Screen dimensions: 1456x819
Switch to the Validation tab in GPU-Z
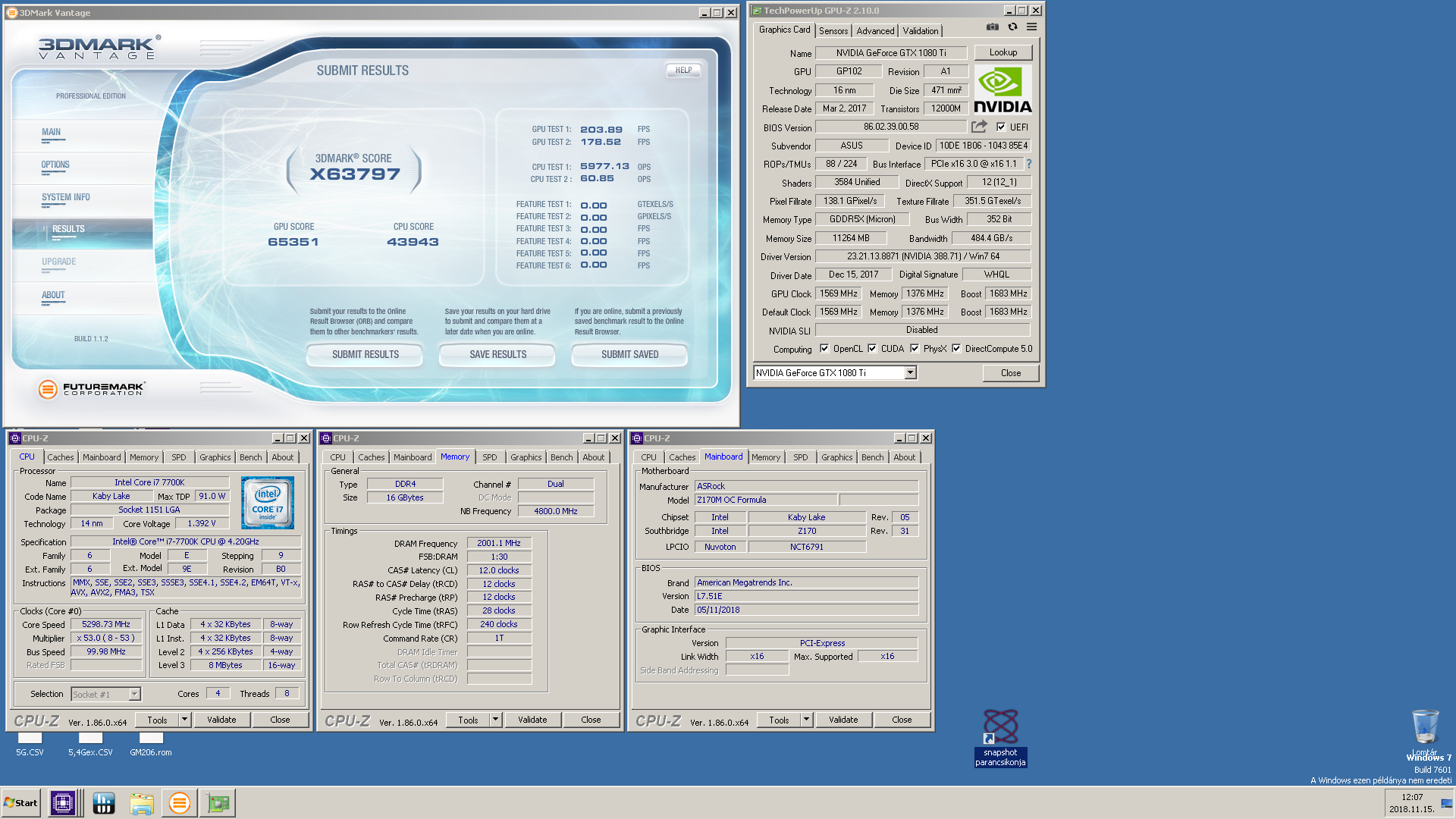[920, 31]
